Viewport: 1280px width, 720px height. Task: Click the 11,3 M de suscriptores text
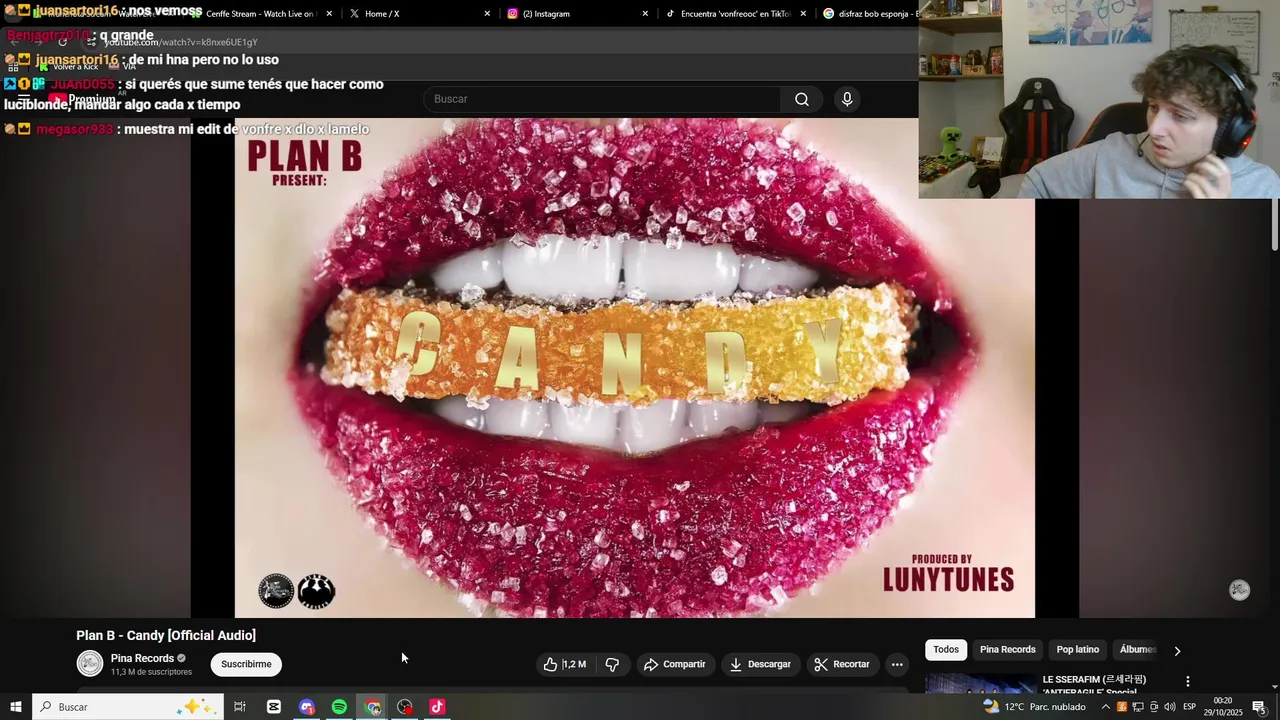coord(151,672)
